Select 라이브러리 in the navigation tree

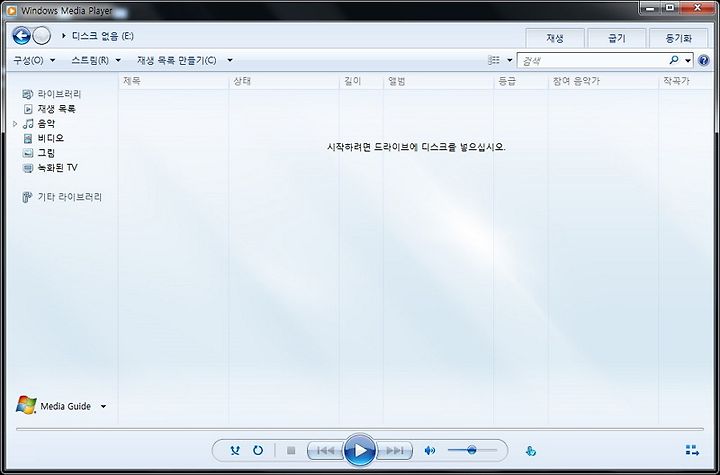coord(59,94)
